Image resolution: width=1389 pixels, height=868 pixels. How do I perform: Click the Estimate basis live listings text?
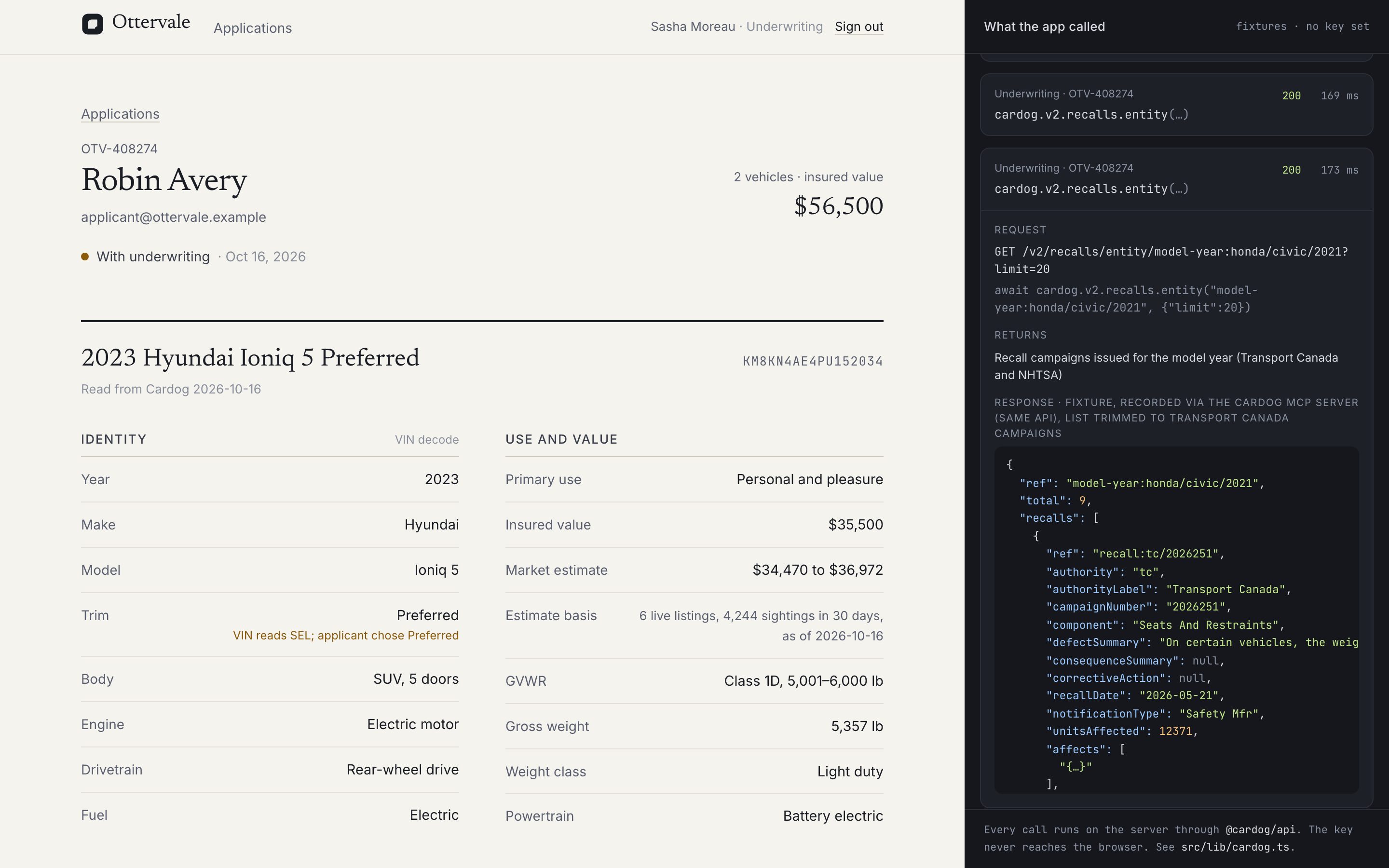coord(761,626)
